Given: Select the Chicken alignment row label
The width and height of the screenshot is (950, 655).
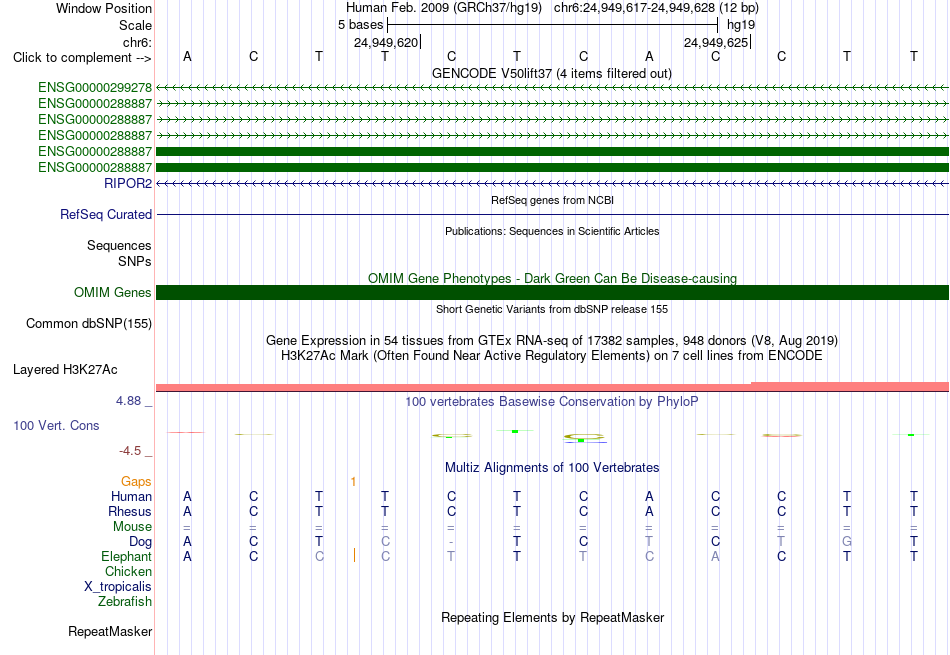Looking at the screenshot, I should 128,571.
